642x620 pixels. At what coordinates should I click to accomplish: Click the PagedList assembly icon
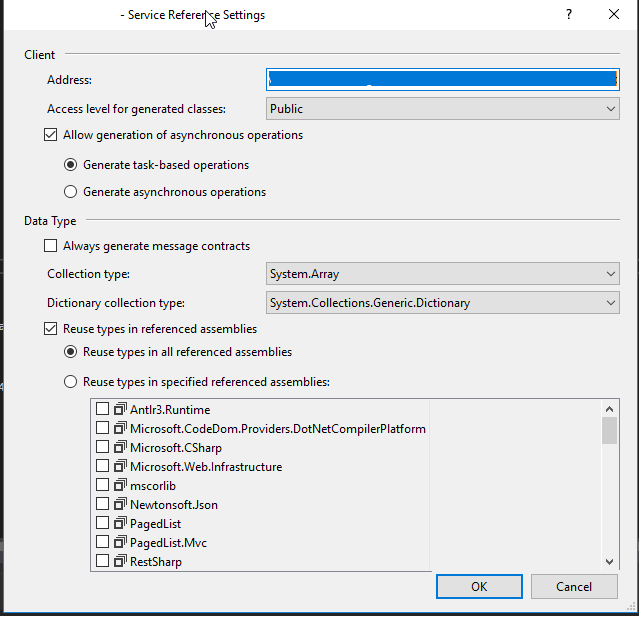click(120, 523)
